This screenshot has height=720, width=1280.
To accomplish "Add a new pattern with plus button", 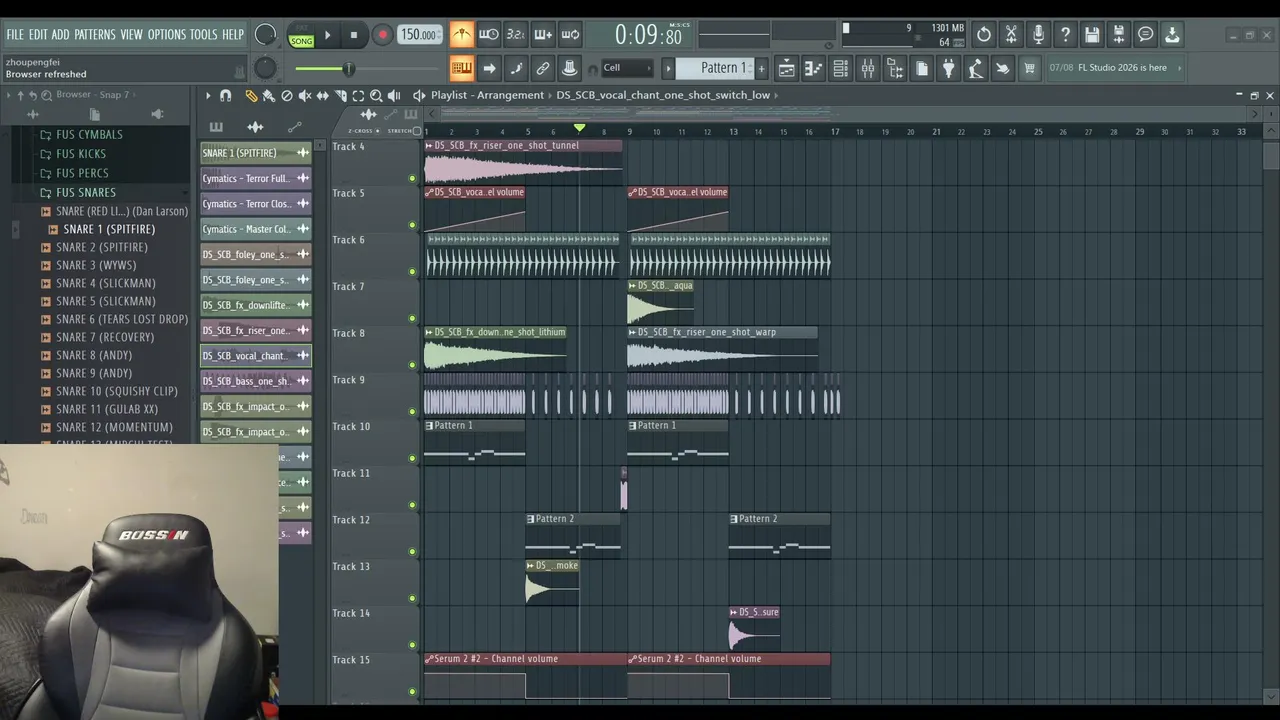I will pyautogui.click(x=761, y=68).
